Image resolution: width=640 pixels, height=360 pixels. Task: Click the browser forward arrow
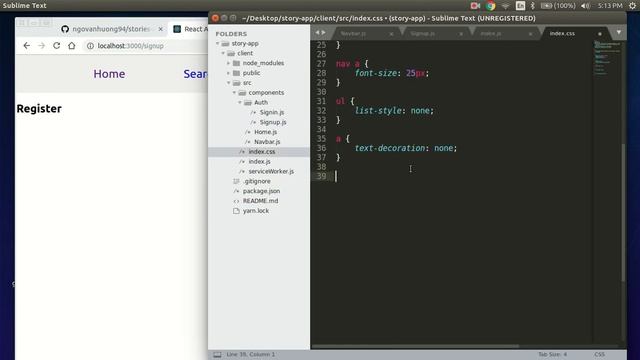click(x=41, y=46)
